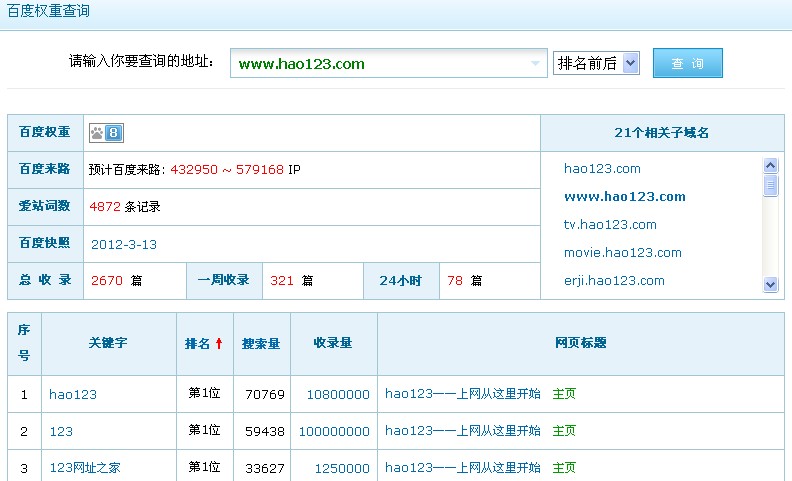Click the subdomain list scrollbar thumb
The image size is (792, 481).
coord(770,185)
